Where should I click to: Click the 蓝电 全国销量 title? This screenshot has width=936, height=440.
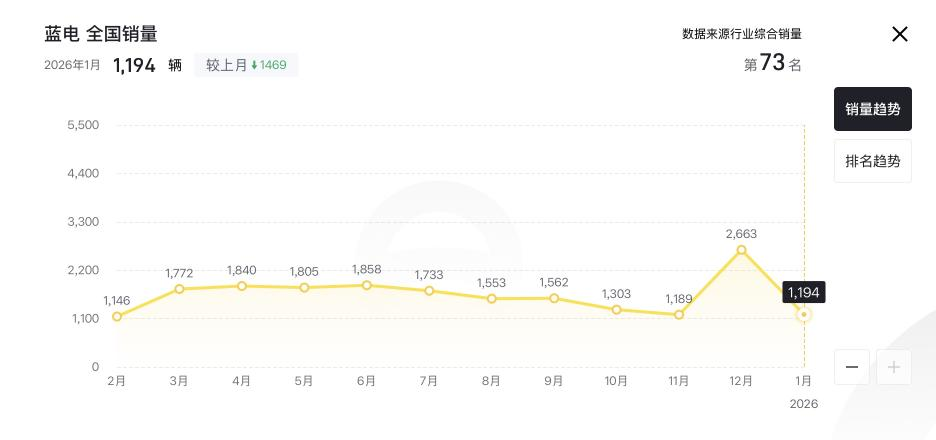pyautogui.click(x=101, y=34)
